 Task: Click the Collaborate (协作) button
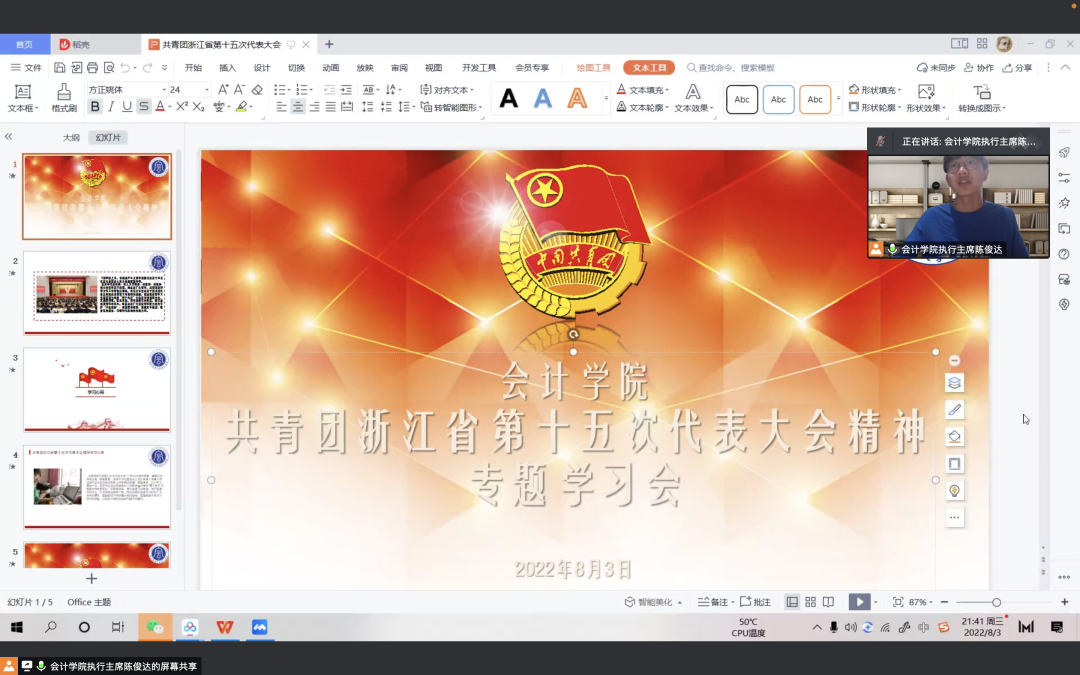979,68
